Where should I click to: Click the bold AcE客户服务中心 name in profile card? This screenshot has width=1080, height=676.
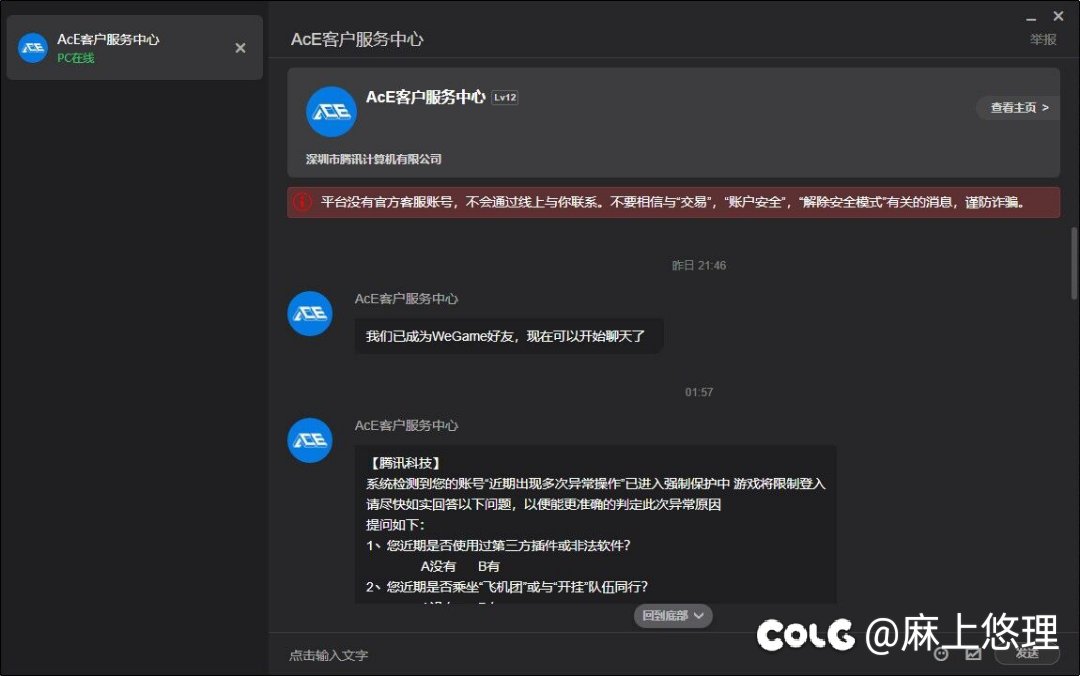[426, 97]
